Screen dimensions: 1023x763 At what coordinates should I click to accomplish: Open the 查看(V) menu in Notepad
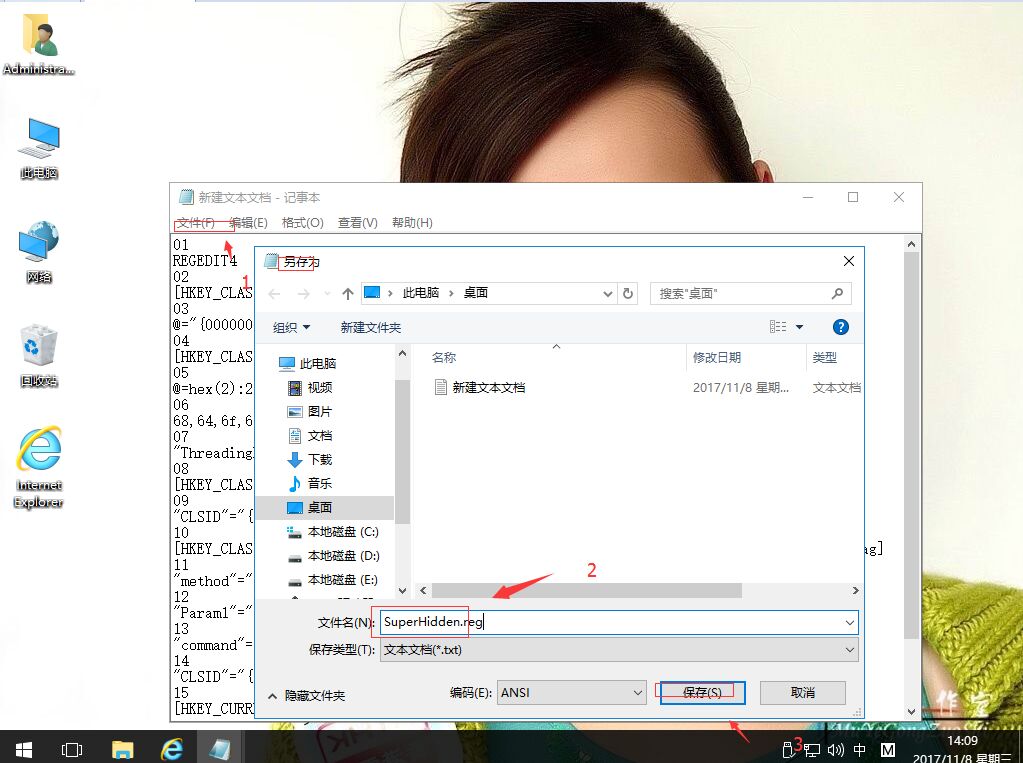tap(356, 222)
